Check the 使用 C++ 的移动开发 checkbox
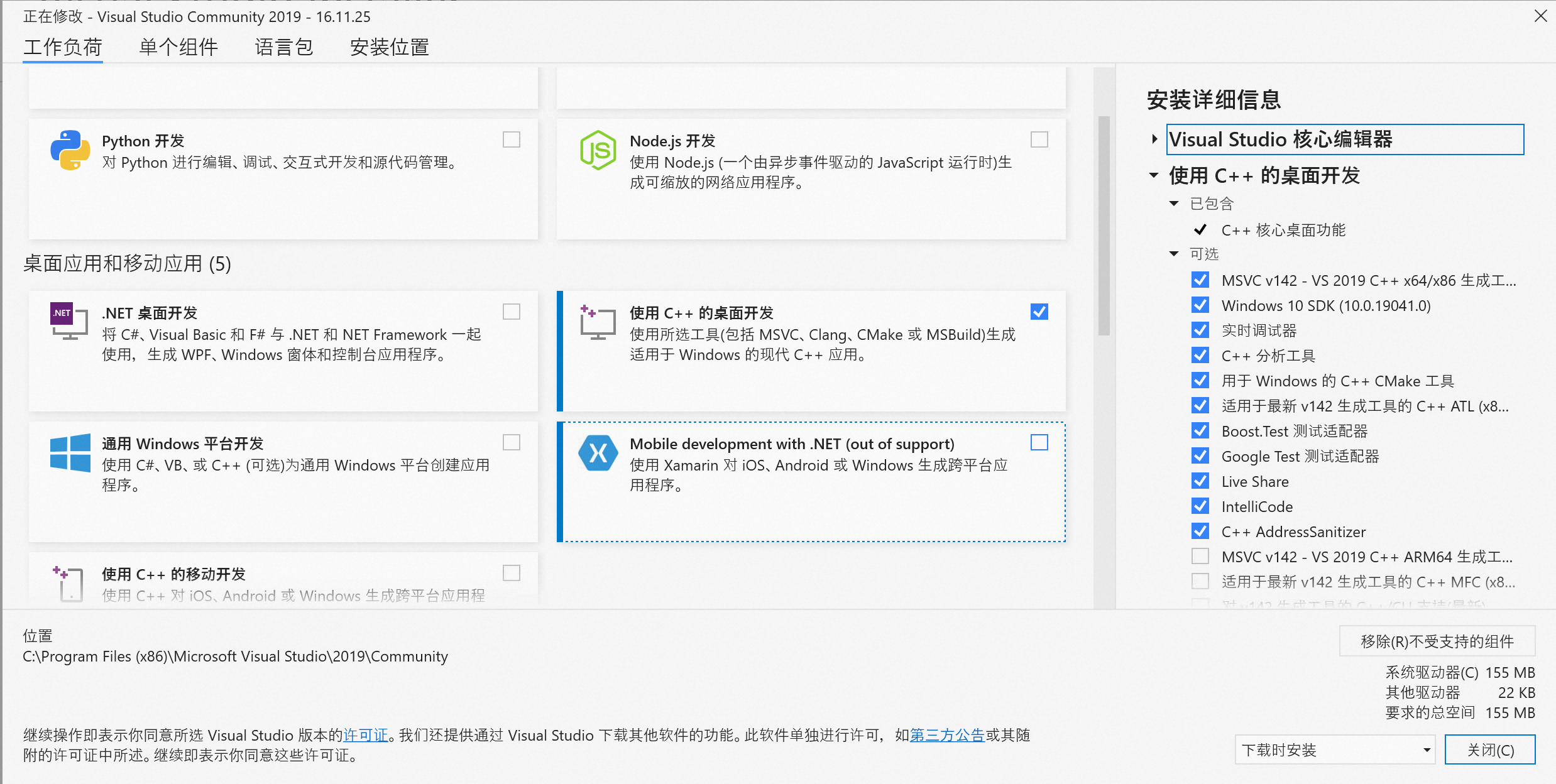Viewport: 1556px width, 784px height. tap(512, 573)
